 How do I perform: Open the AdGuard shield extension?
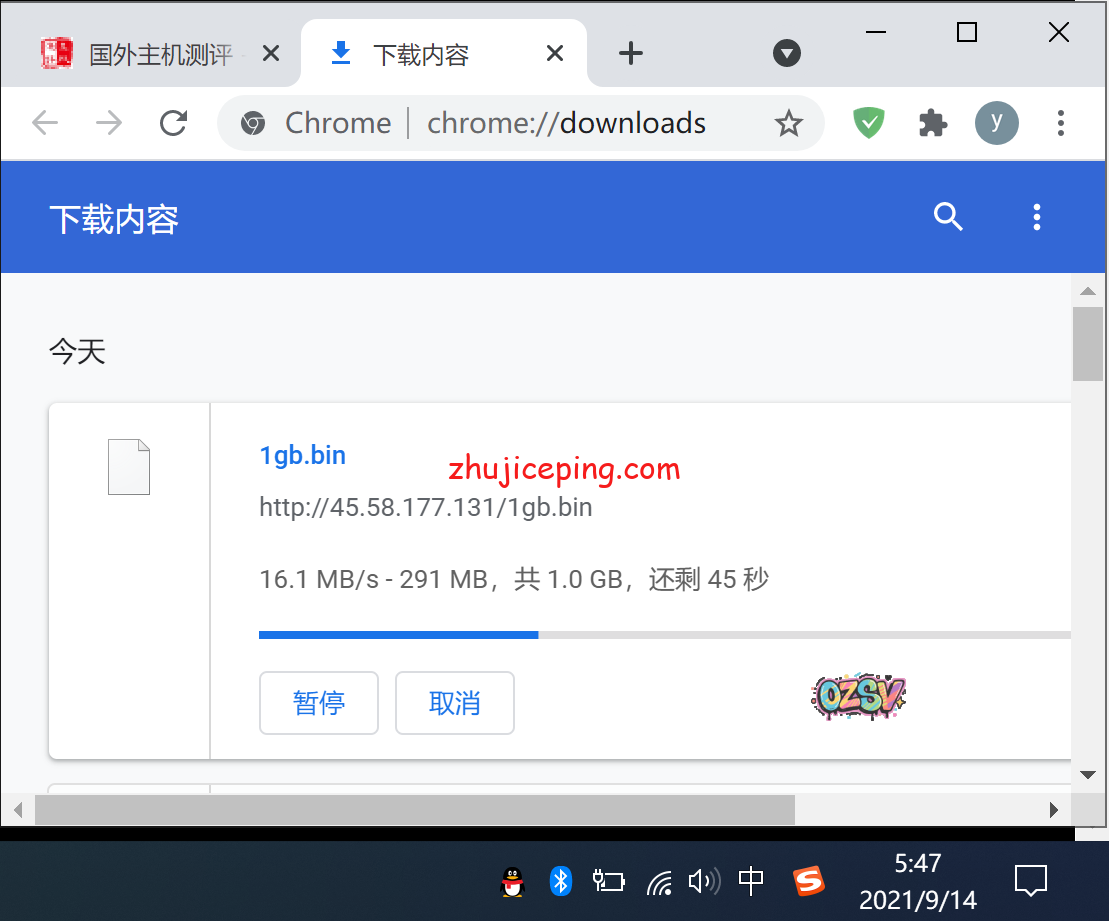point(868,123)
